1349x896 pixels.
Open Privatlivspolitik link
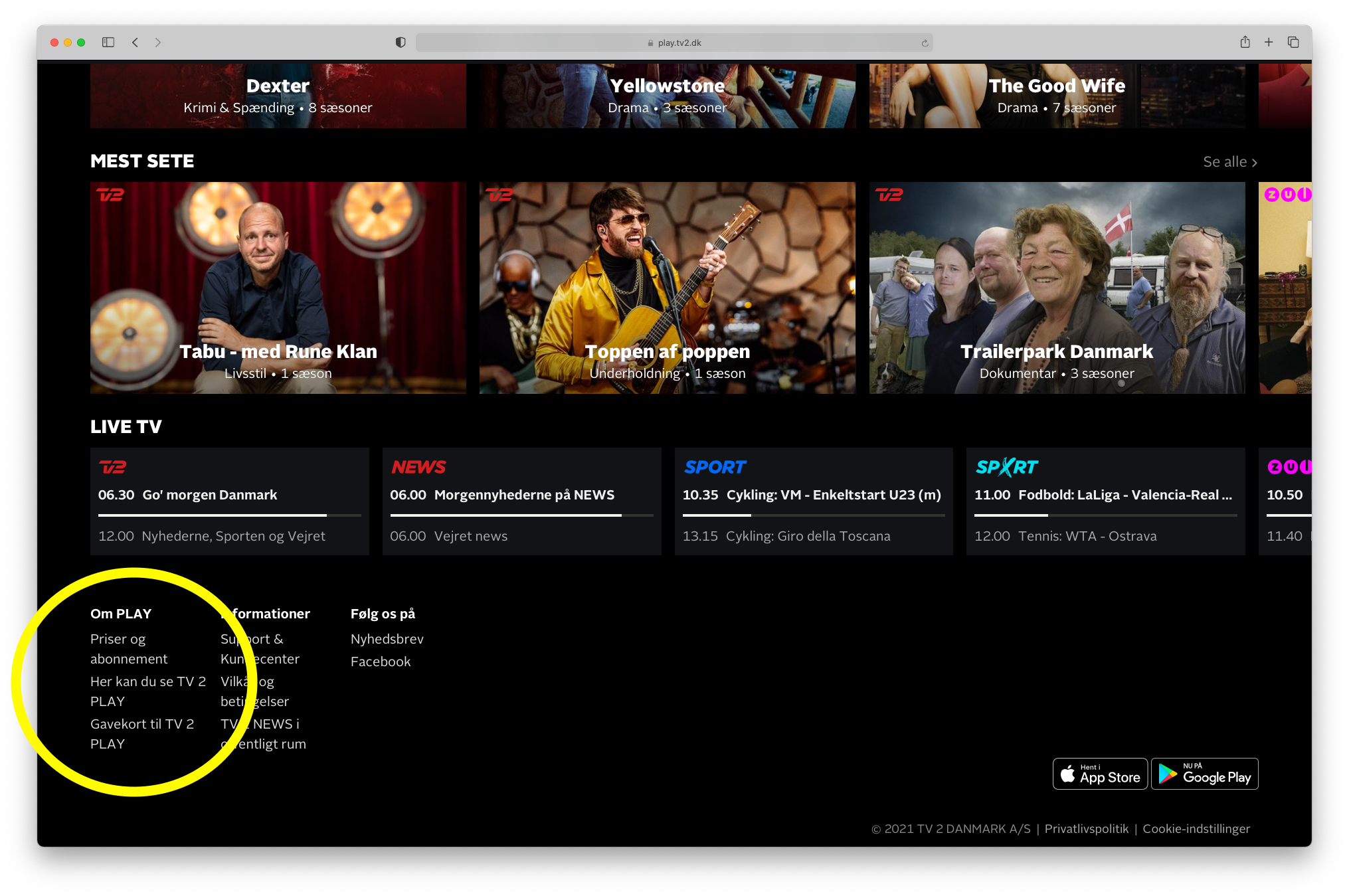coord(1087,829)
